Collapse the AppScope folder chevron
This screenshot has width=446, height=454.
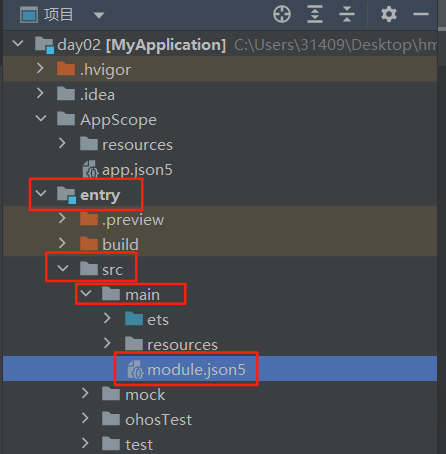coord(41,118)
